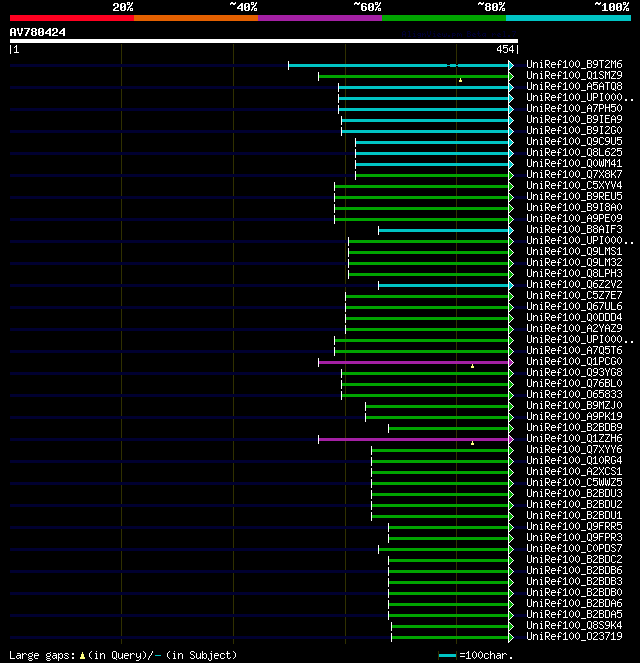
Task: Click the UniRef100_B2BDB6 label
Action: tap(574, 570)
